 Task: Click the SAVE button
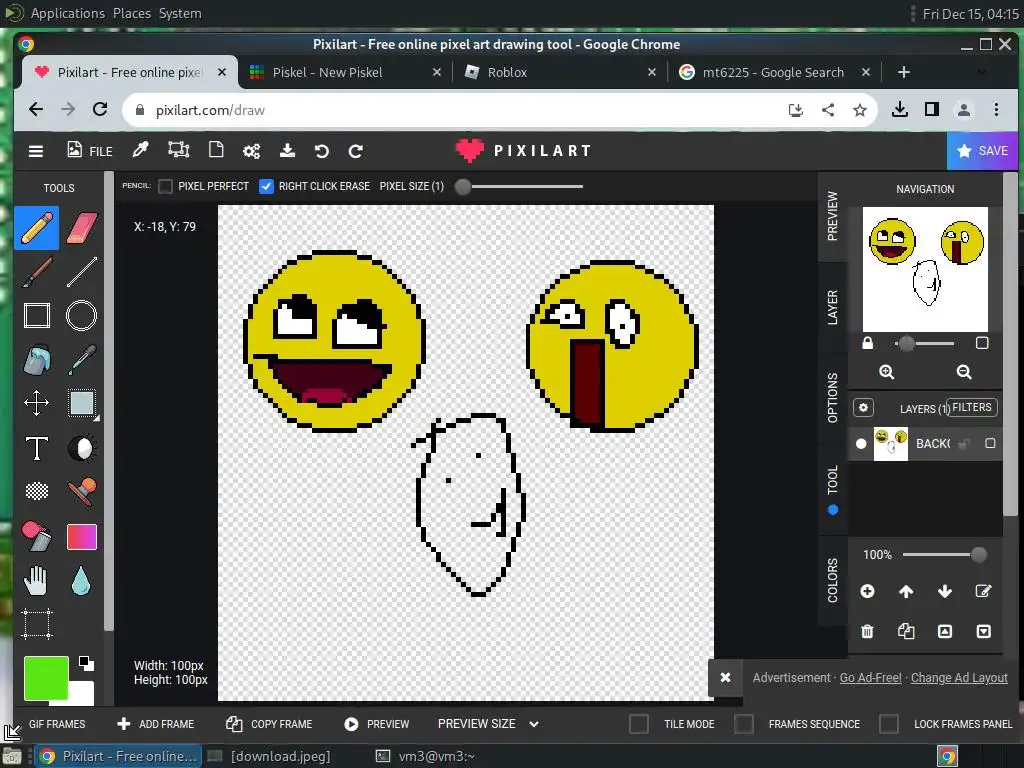(x=982, y=151)
